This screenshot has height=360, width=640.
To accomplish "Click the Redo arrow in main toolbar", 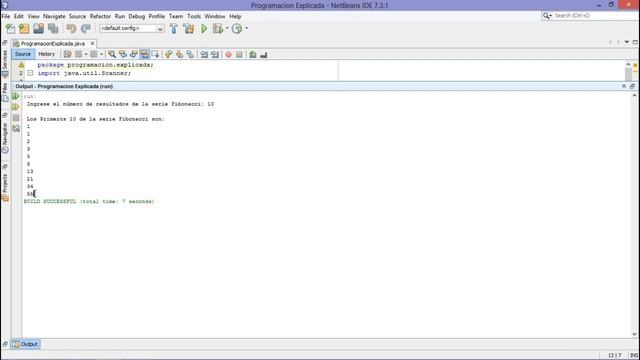I will 85,29.
